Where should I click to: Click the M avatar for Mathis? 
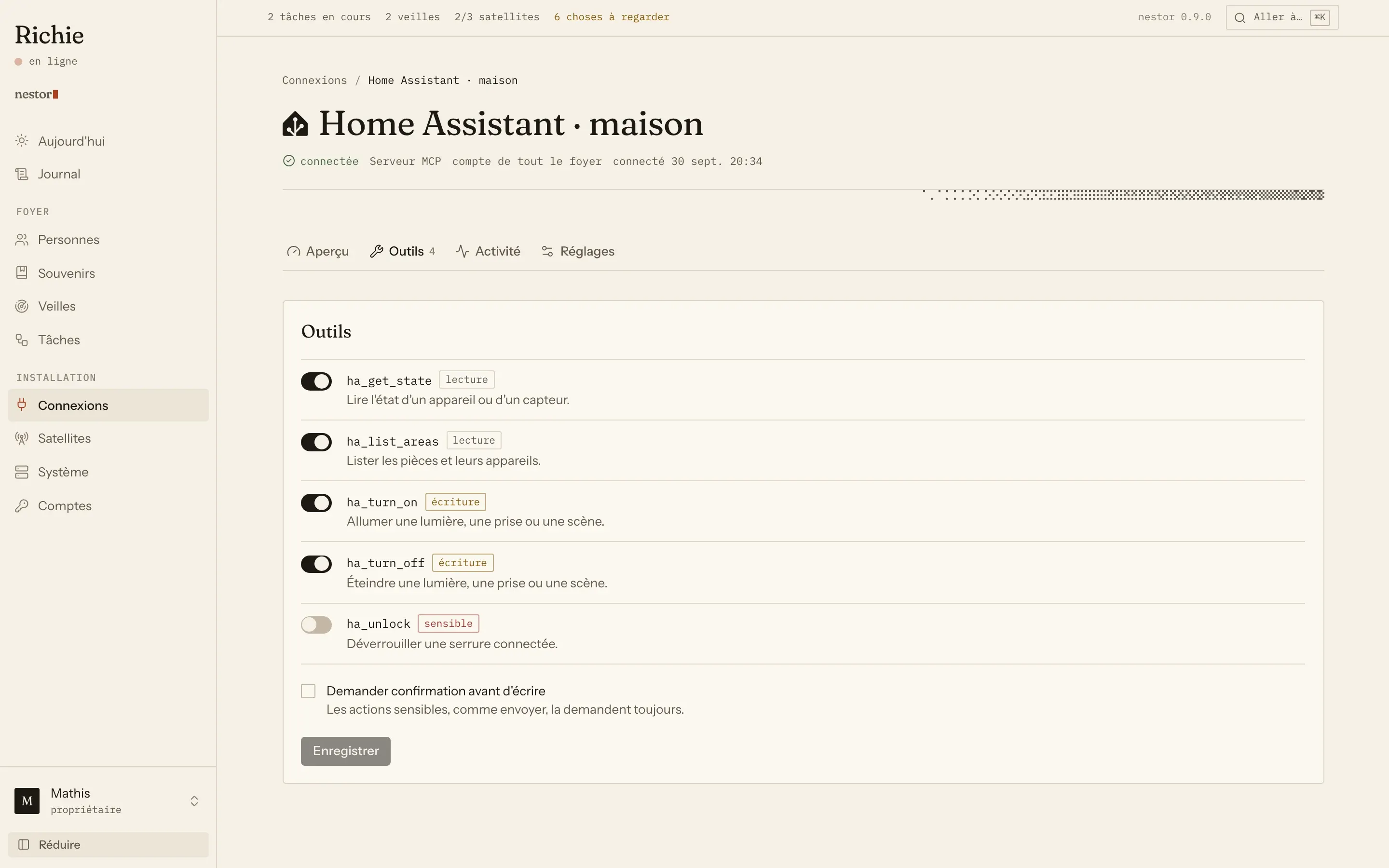[27, 801]
